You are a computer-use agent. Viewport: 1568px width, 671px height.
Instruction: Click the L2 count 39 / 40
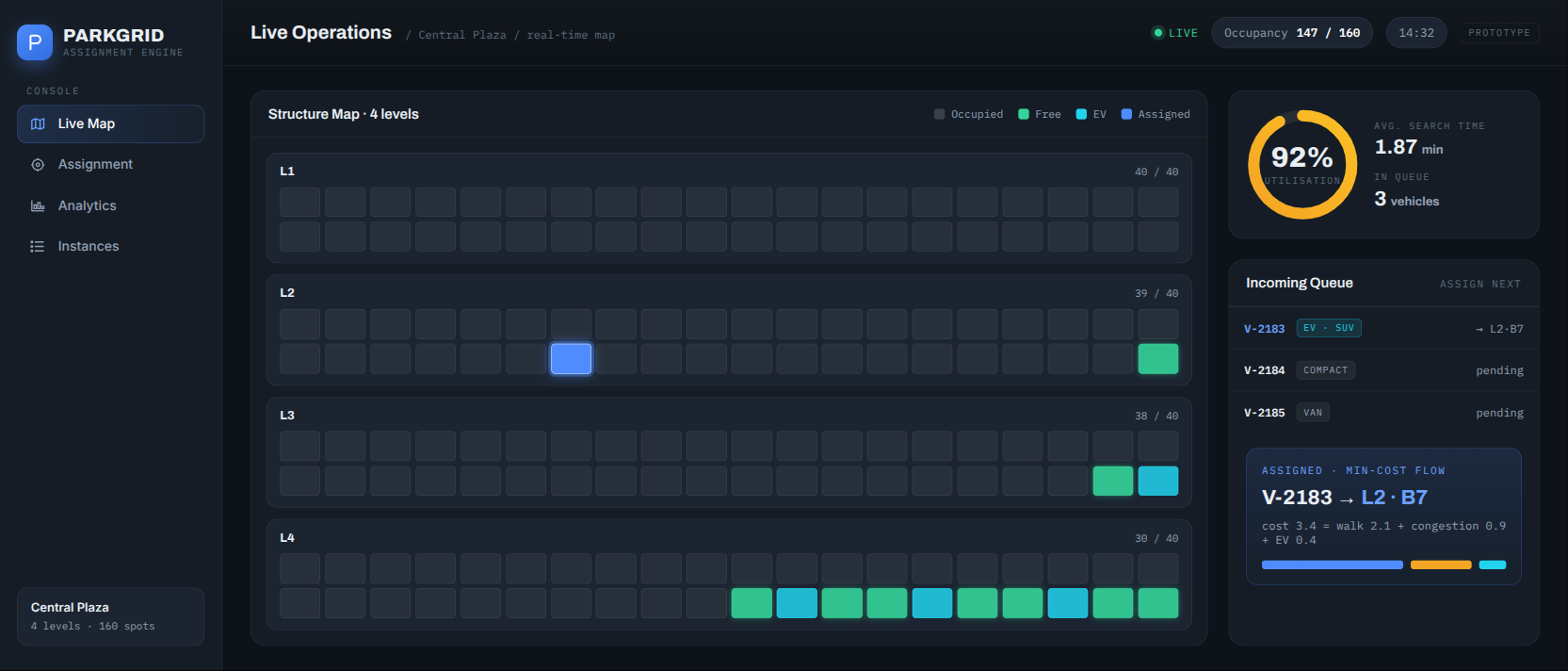(1156, 293)
